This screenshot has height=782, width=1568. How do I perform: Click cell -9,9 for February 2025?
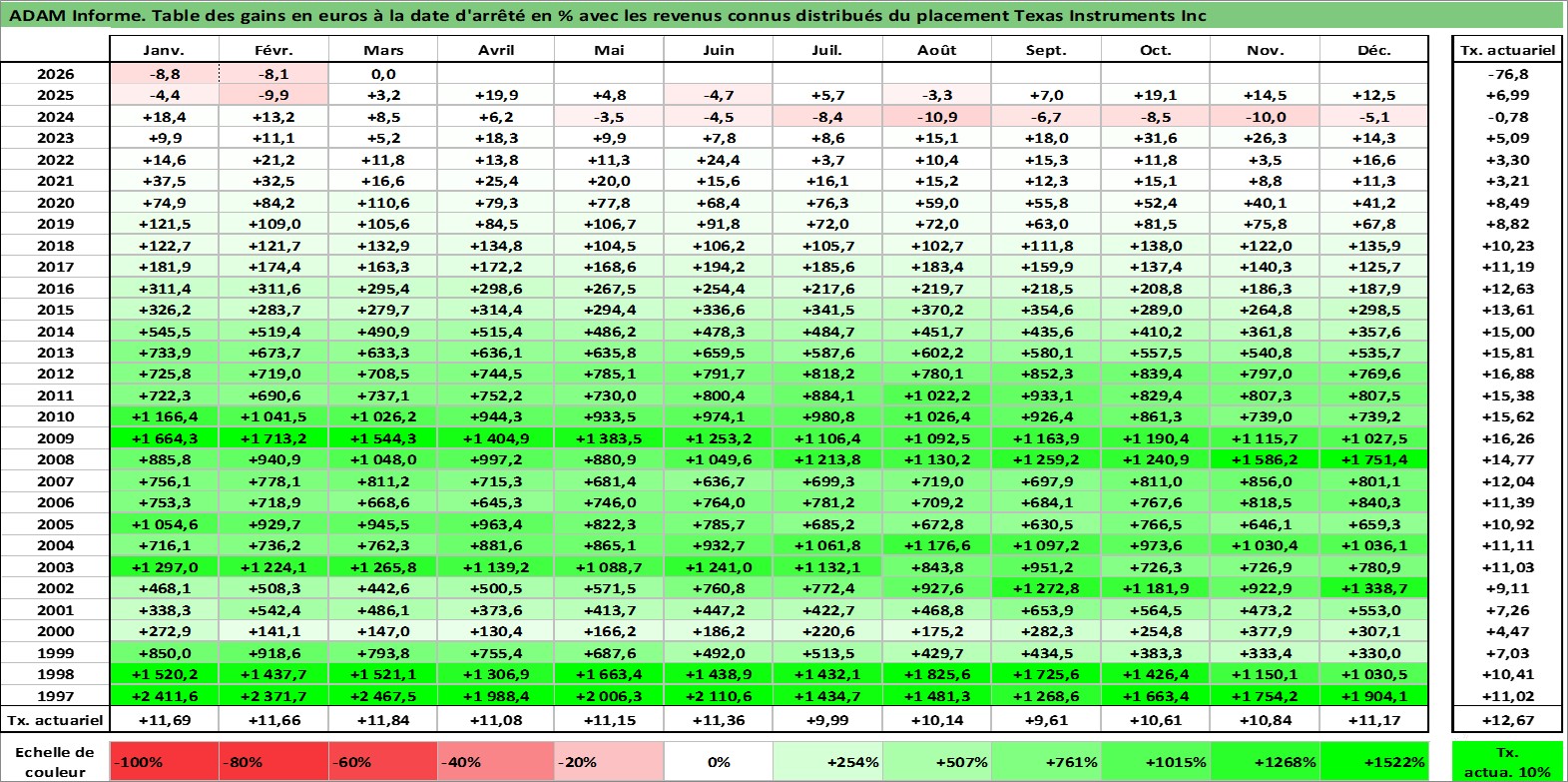[273, 95]
